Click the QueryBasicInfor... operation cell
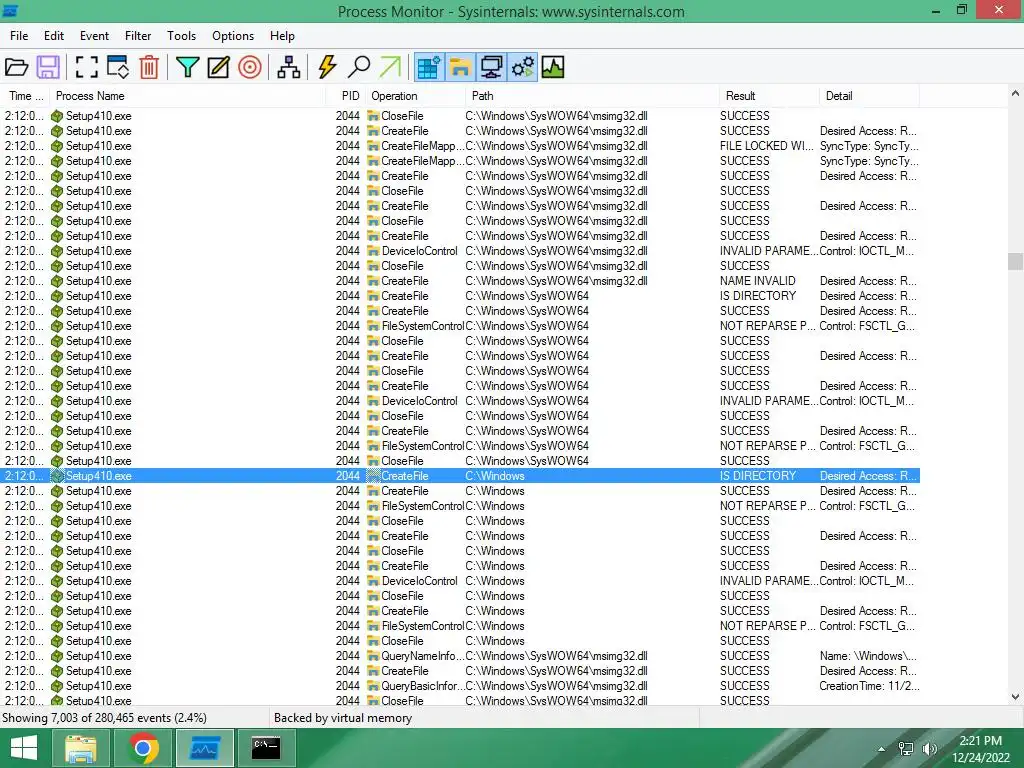The height and width of the screenshot is (768, 1024). pyautogui.click(x=423, y=686)
